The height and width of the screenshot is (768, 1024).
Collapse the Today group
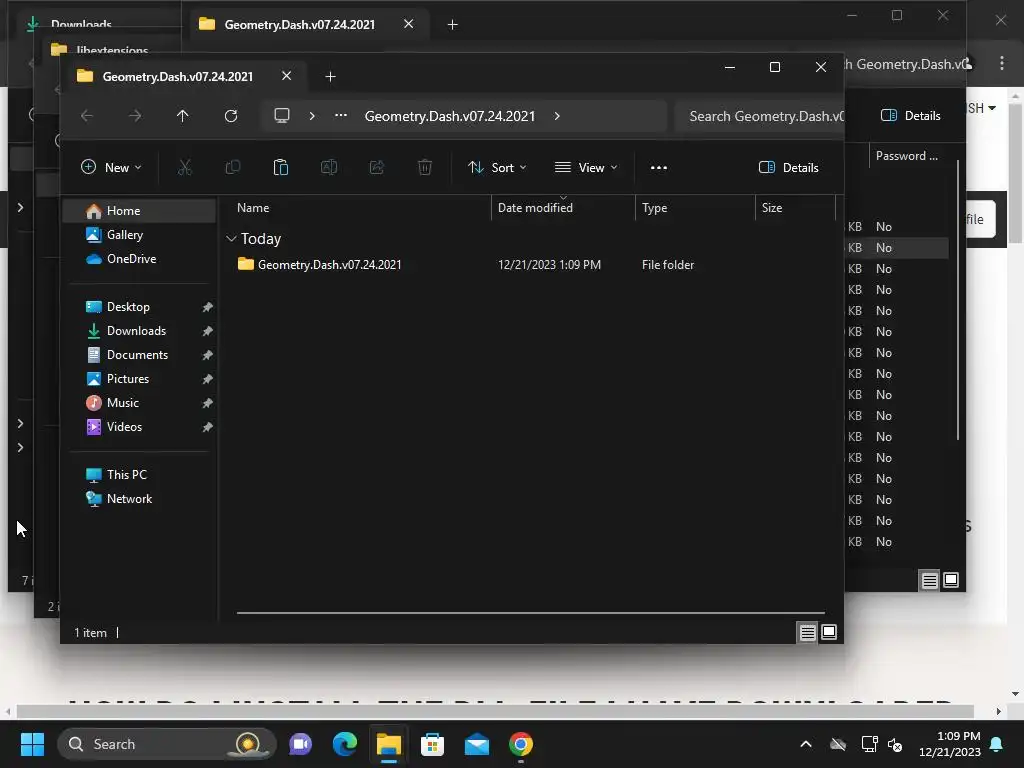tap(231, 239)
